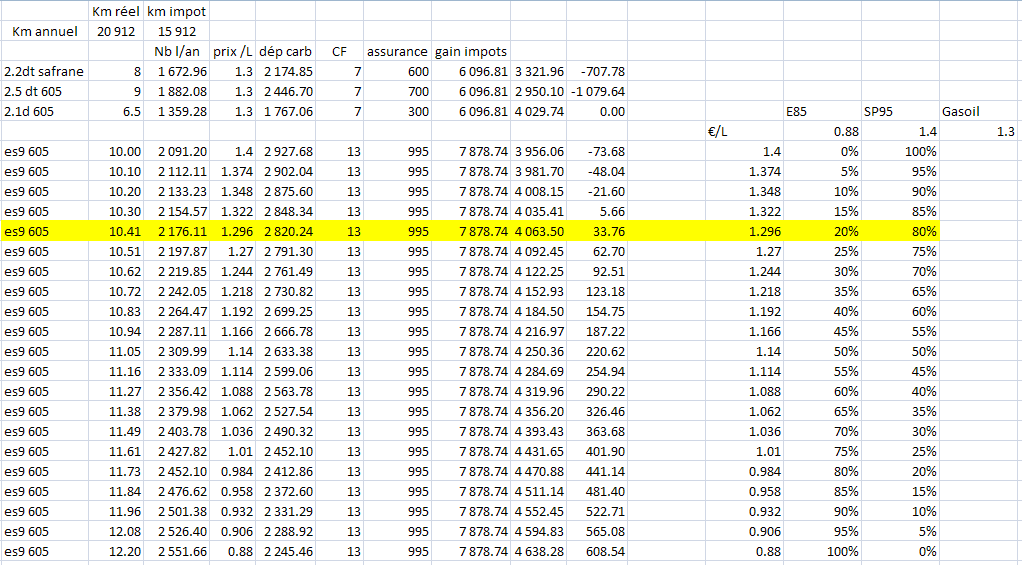
Task: Click the cell with value 4 250.36
Action: tap(538, 352)
